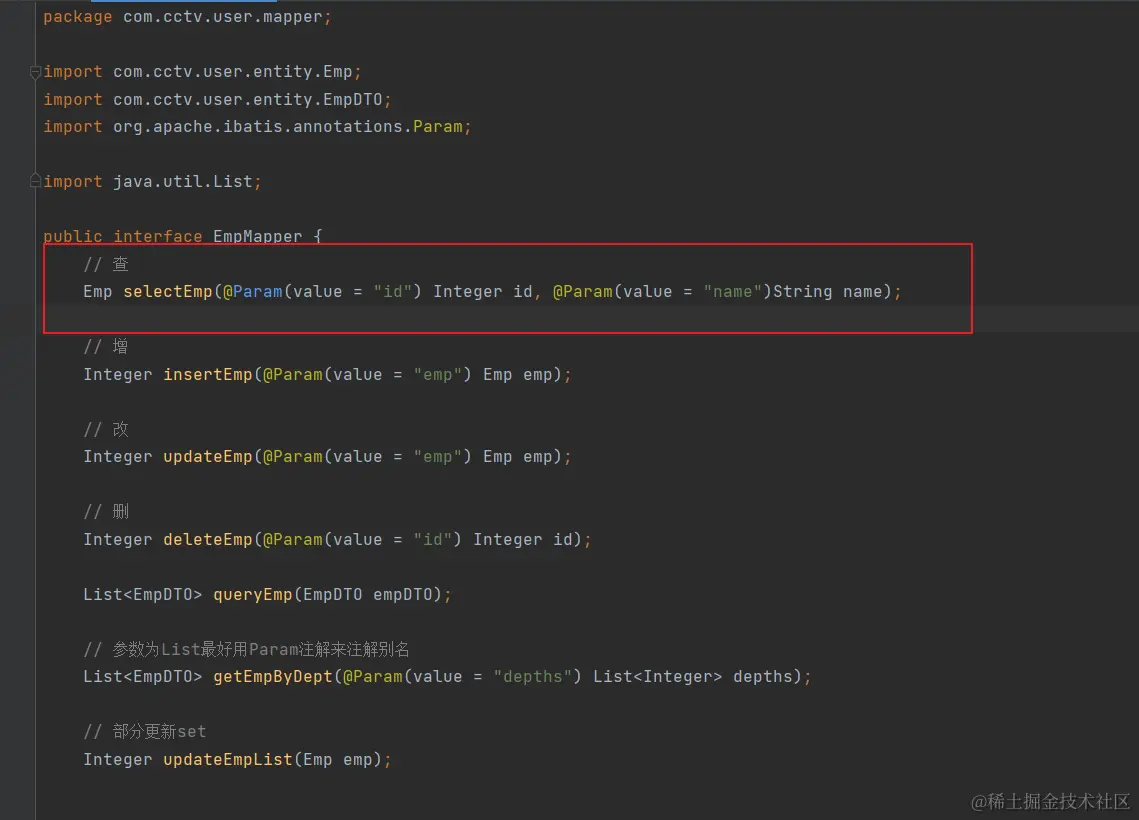1139x820 pixels.
Task: Click the comment ending in set
Action: [x=145, y=731]
